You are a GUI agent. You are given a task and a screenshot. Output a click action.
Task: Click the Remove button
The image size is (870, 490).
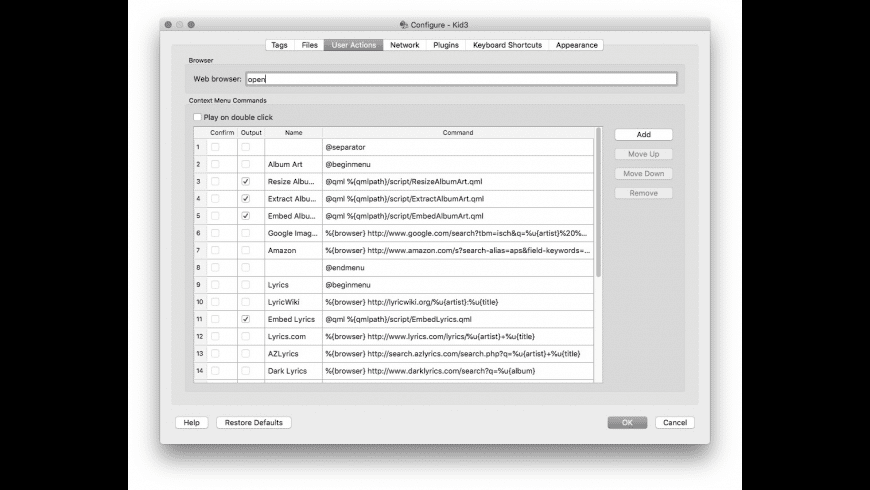[x=644, y=193]
